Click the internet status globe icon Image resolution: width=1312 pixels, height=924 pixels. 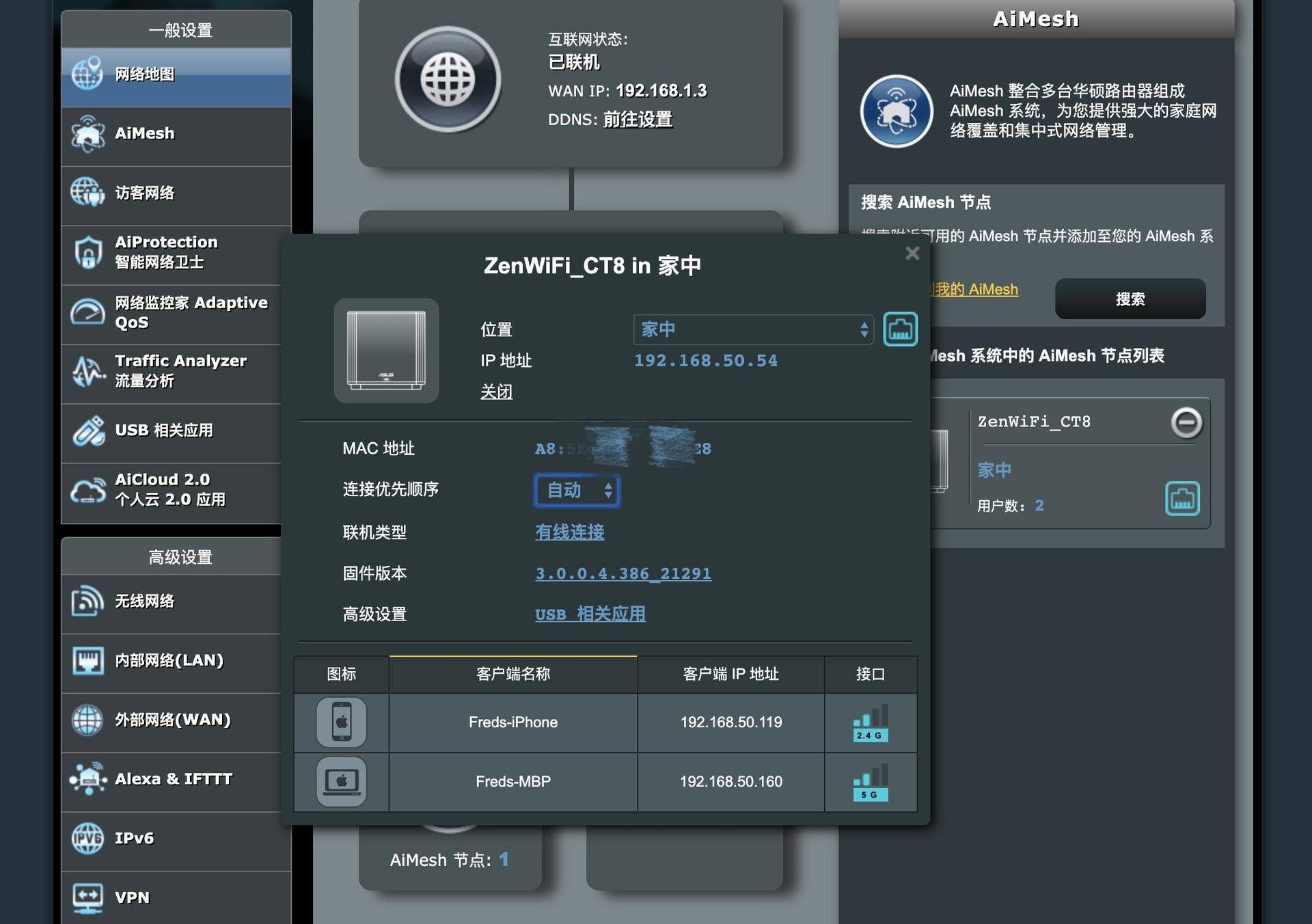click(448, 79)
